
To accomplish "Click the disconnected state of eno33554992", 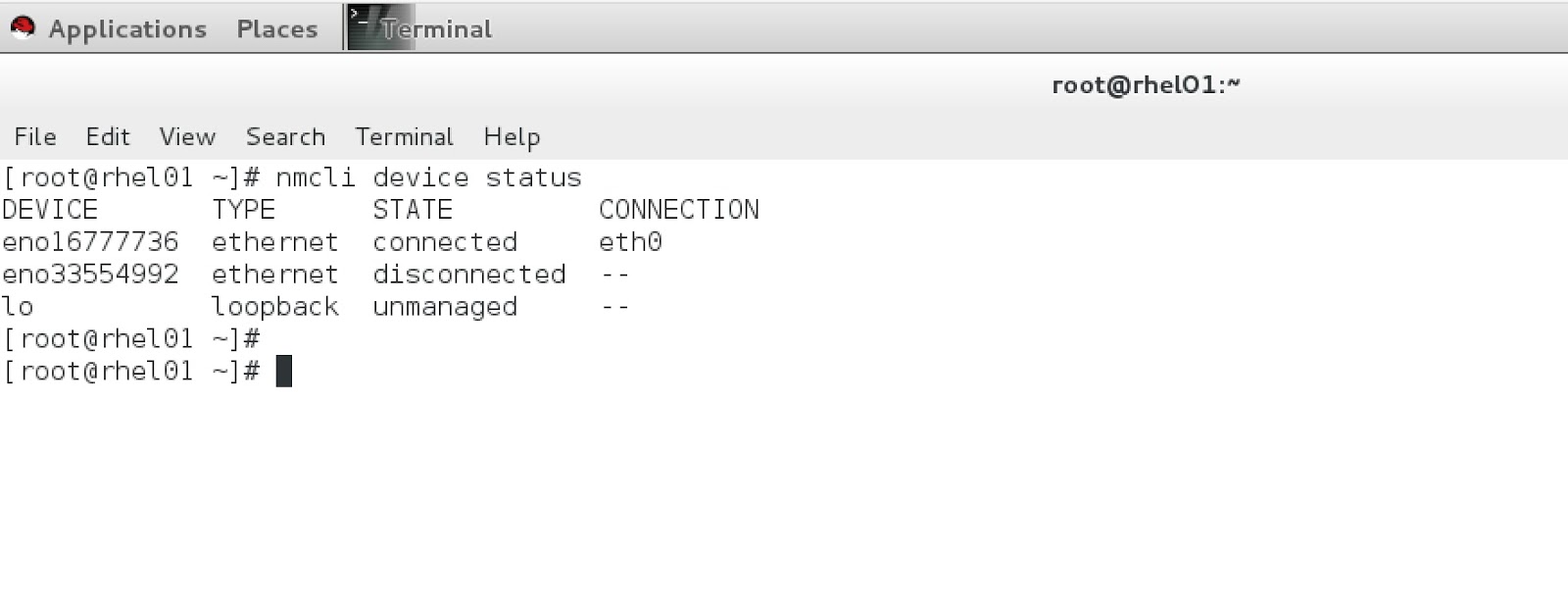I will click(x=468, y=275).
